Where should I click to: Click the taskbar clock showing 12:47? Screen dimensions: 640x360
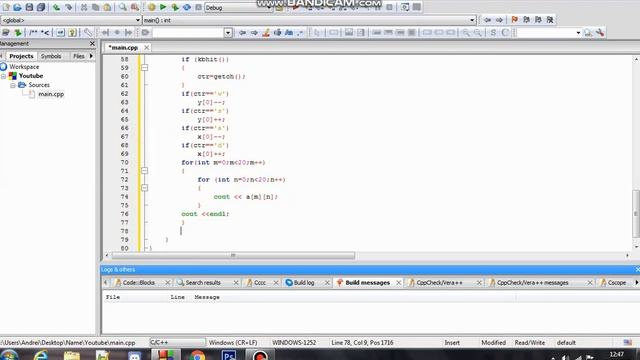coord(617,354)
